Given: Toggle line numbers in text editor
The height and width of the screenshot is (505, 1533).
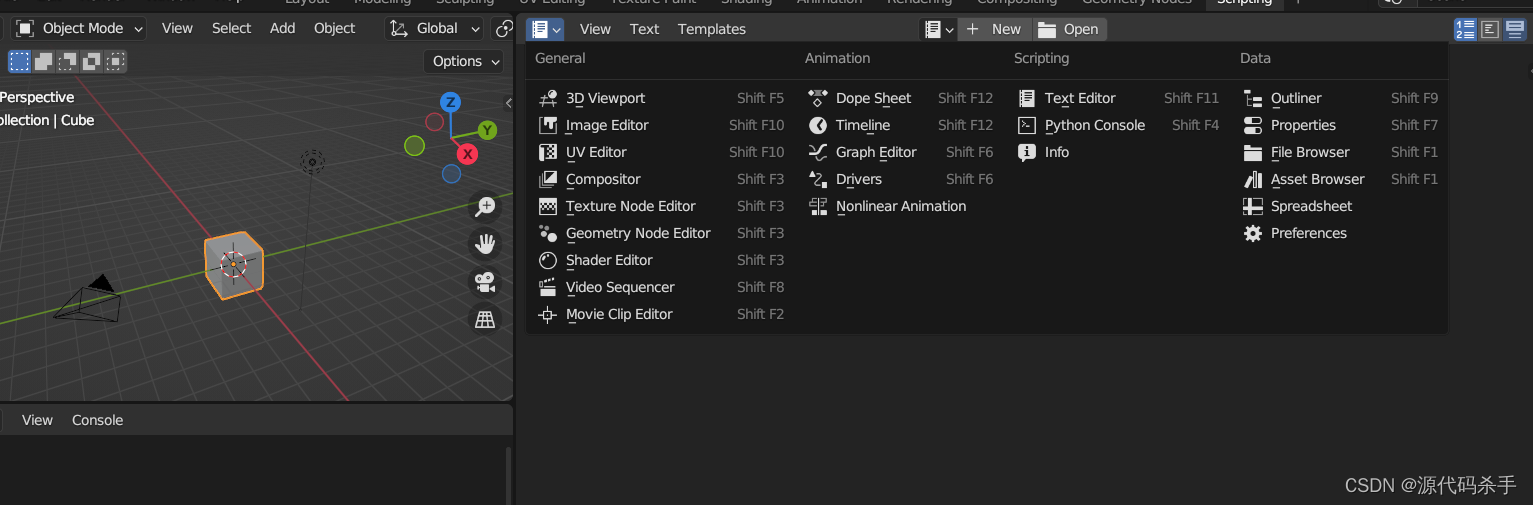Looking at the screenshot, I should click(x=1465, y=30).
